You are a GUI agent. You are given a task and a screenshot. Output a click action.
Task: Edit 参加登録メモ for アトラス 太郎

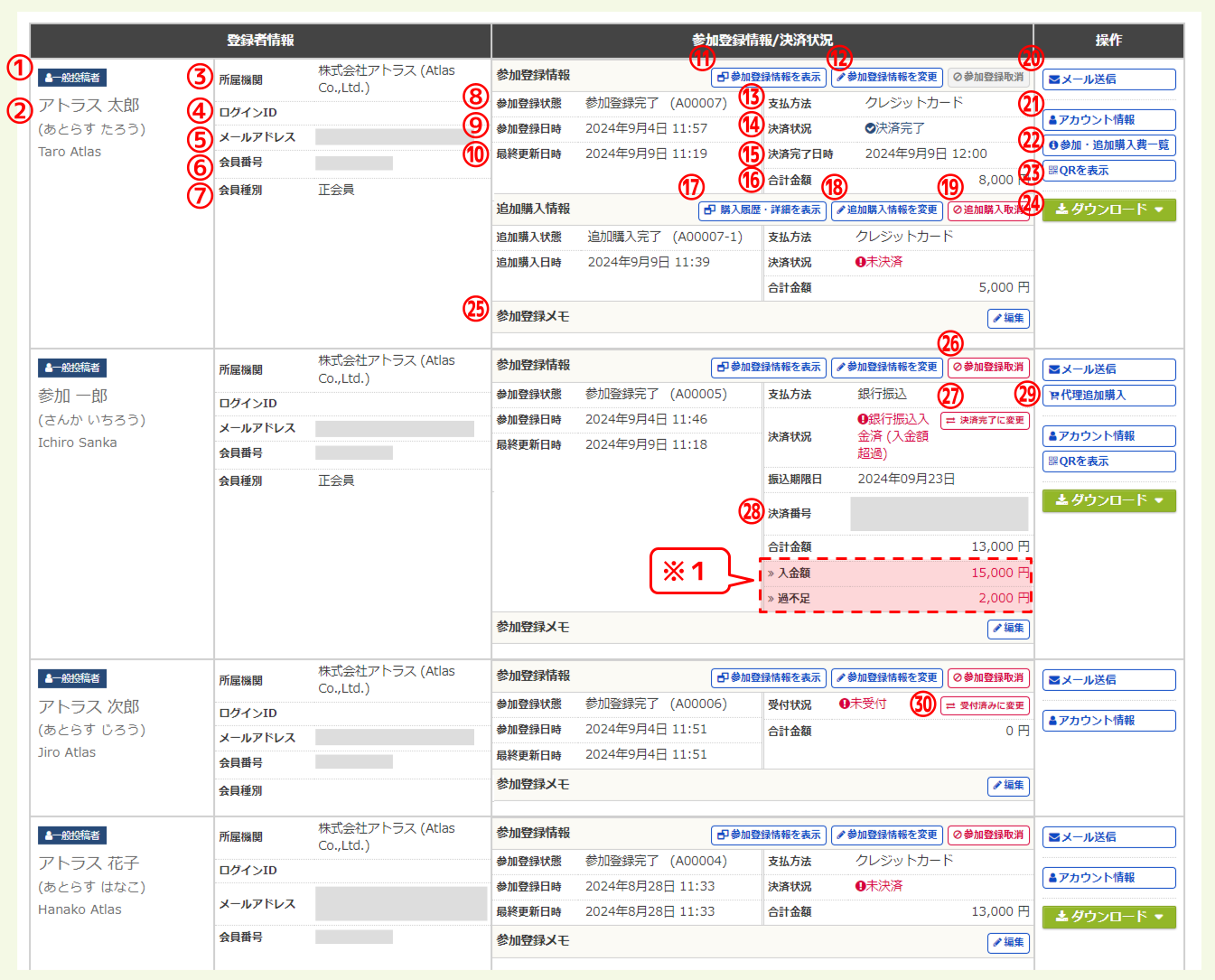tap(1008, 319)
